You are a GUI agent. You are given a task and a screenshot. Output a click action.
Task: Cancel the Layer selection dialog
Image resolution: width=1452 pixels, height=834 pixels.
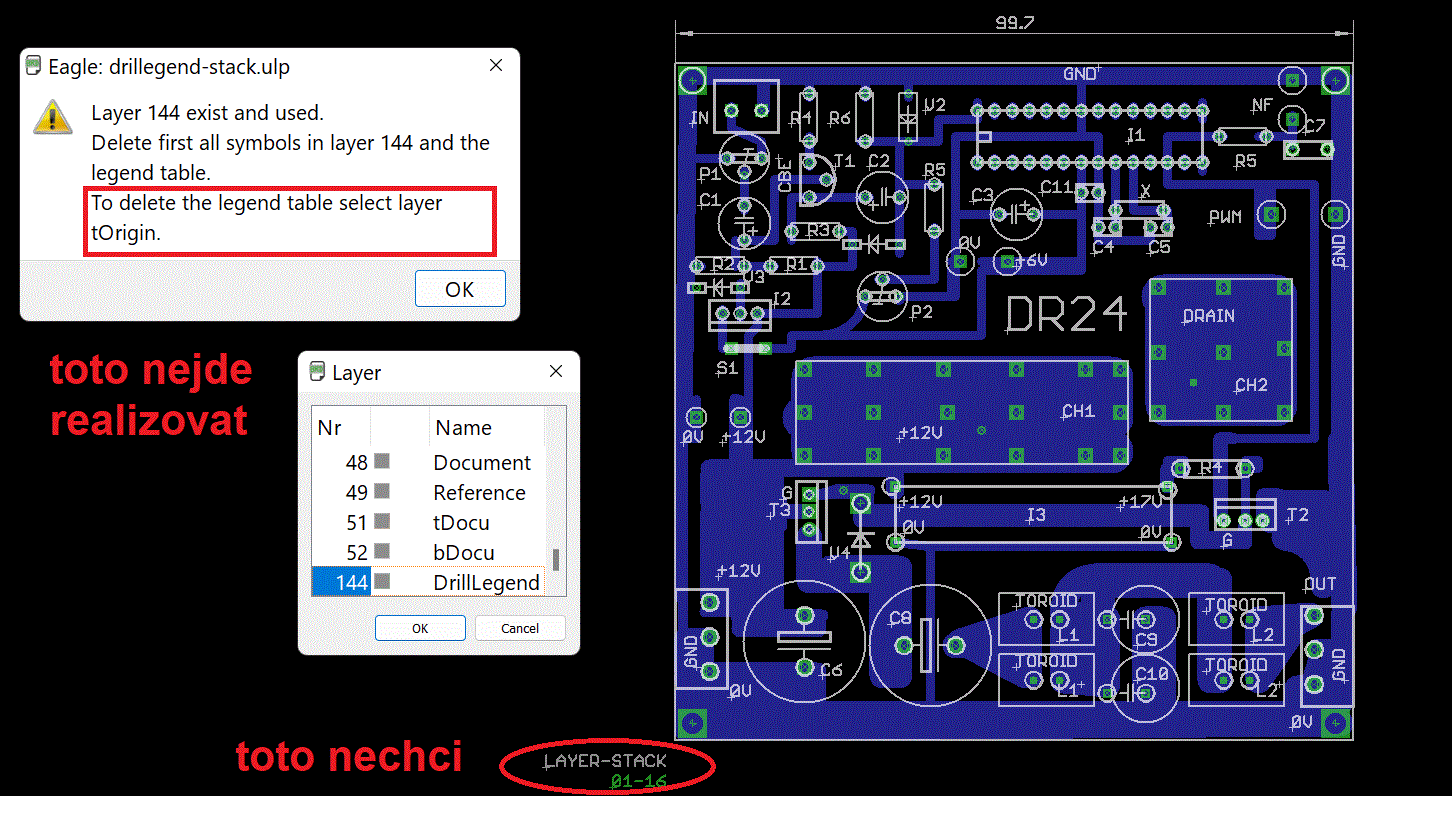[519, 628]
